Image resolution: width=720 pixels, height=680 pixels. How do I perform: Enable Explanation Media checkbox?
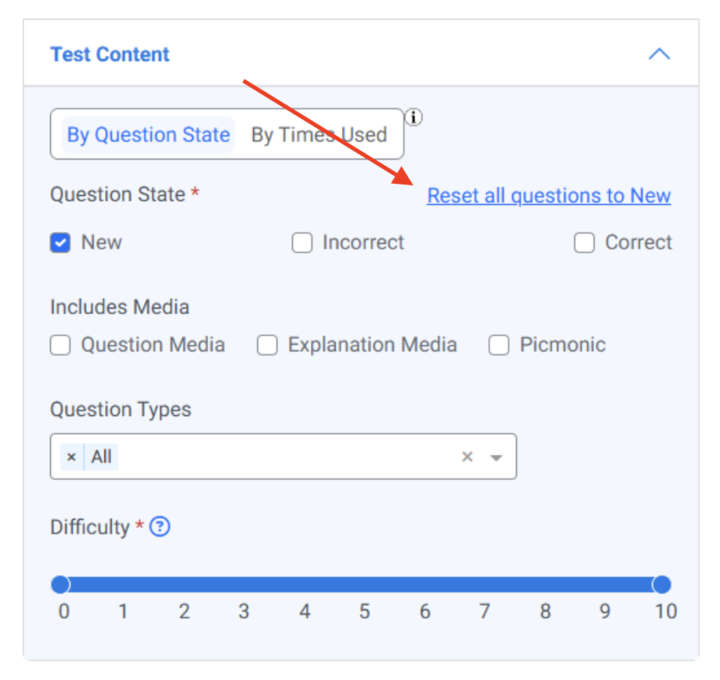(x=267, y=345)
